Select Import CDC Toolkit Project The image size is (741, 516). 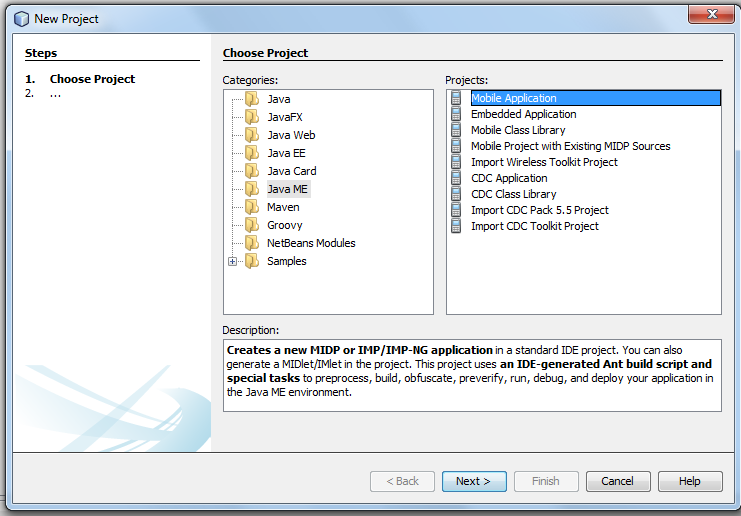click(534, 226)
